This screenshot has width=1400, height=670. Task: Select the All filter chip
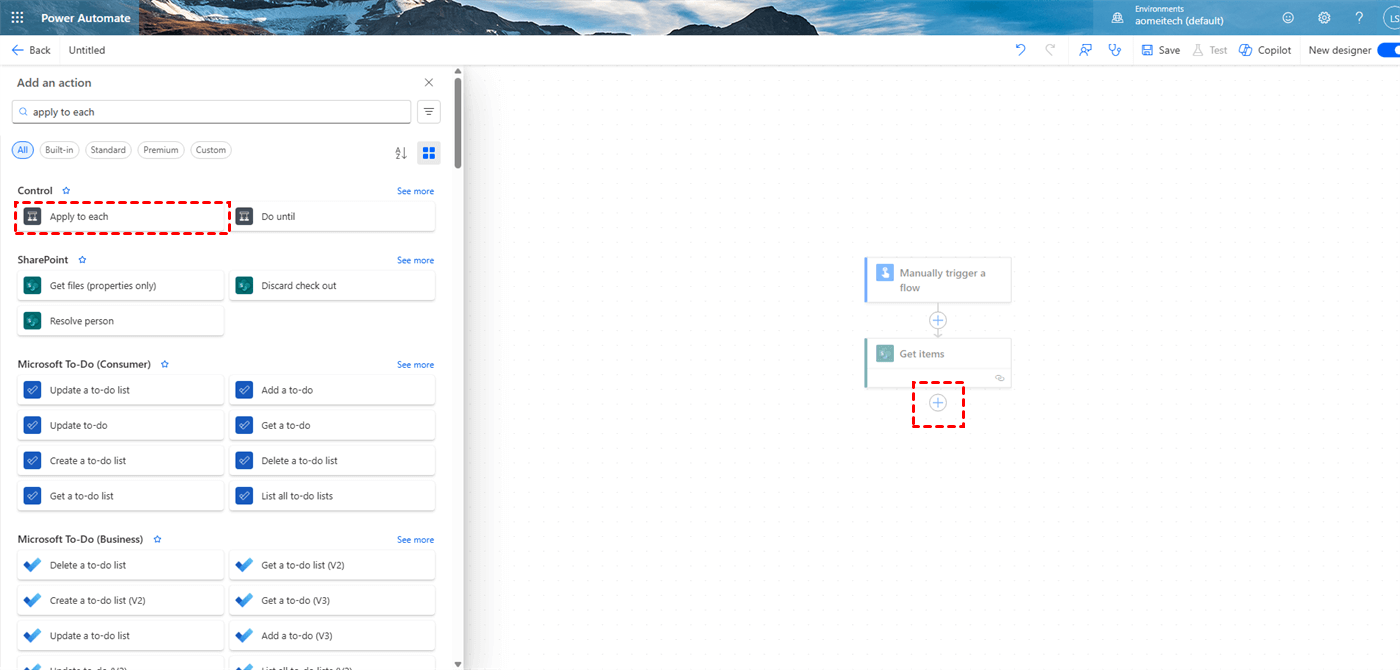point(22,150)
